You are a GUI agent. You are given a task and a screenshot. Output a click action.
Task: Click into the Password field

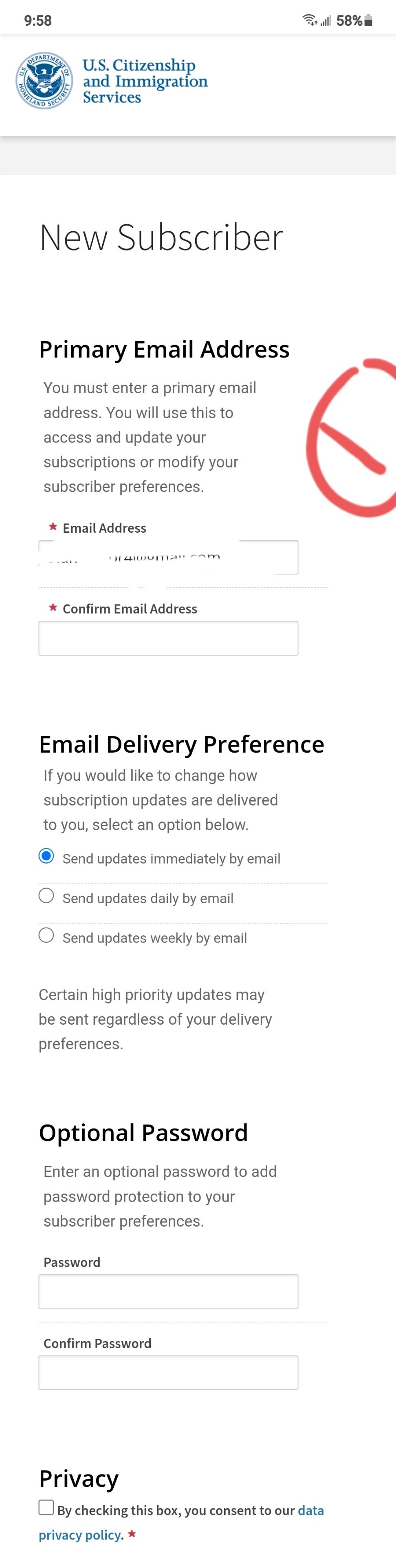tap(169, 1291)
